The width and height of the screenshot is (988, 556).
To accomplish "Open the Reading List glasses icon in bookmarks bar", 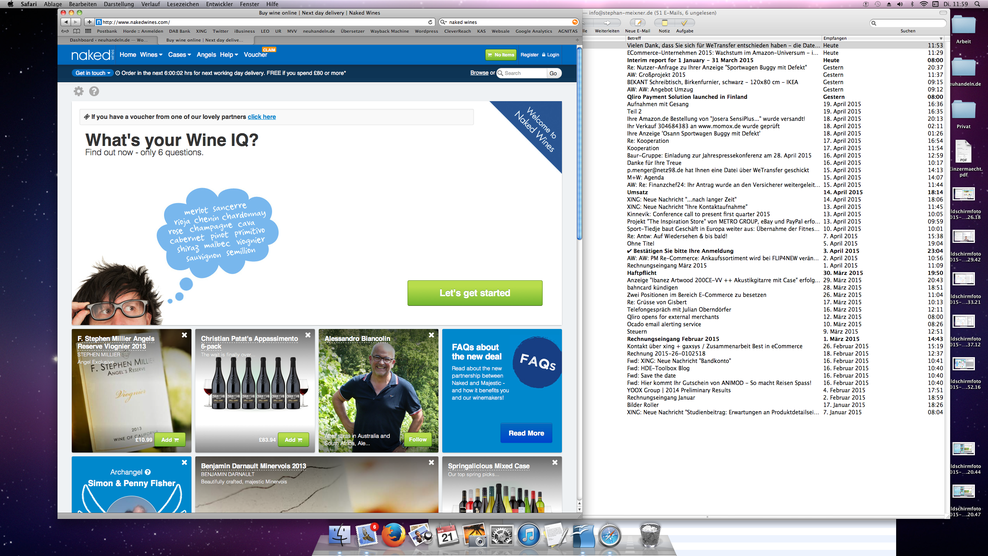I will [66, 31].
